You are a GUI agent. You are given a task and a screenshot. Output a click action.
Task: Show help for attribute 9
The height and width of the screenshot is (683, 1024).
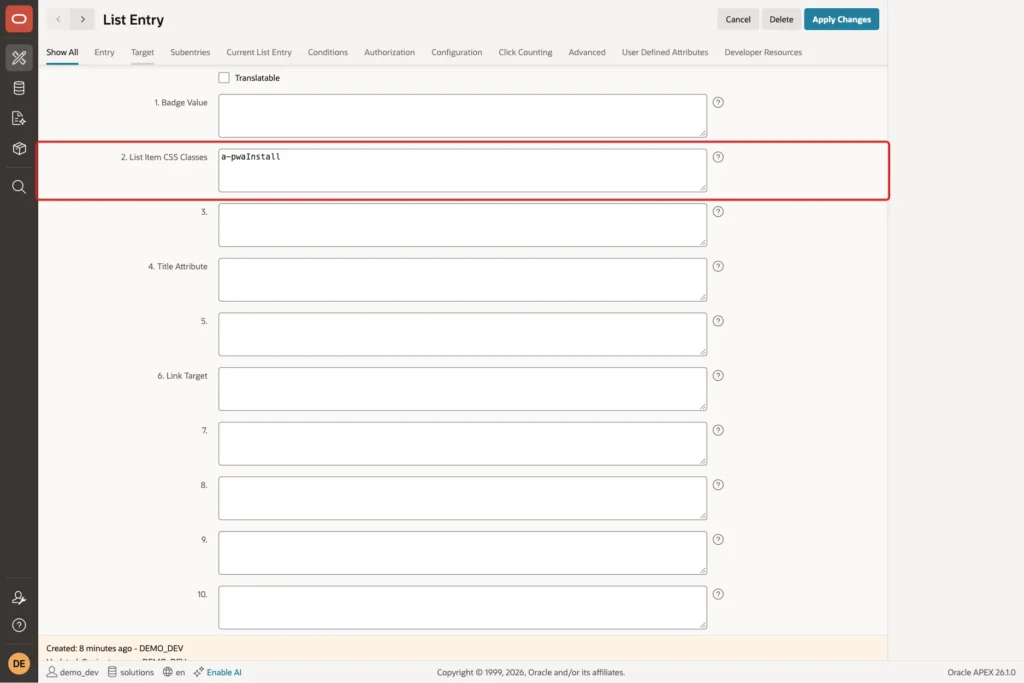point(718,539)
